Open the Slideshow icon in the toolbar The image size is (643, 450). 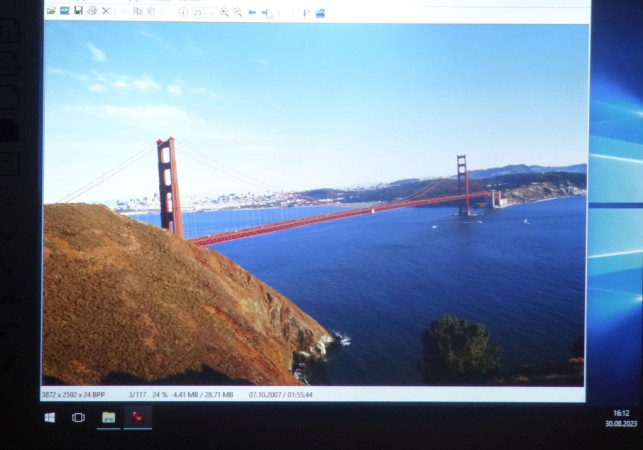point(64,11)
